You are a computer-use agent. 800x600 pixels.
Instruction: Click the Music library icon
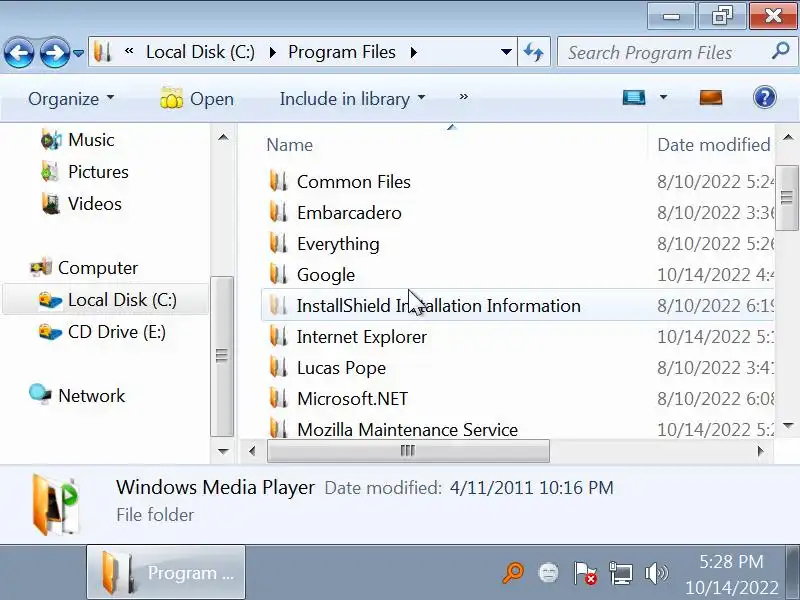pos(51,140)
